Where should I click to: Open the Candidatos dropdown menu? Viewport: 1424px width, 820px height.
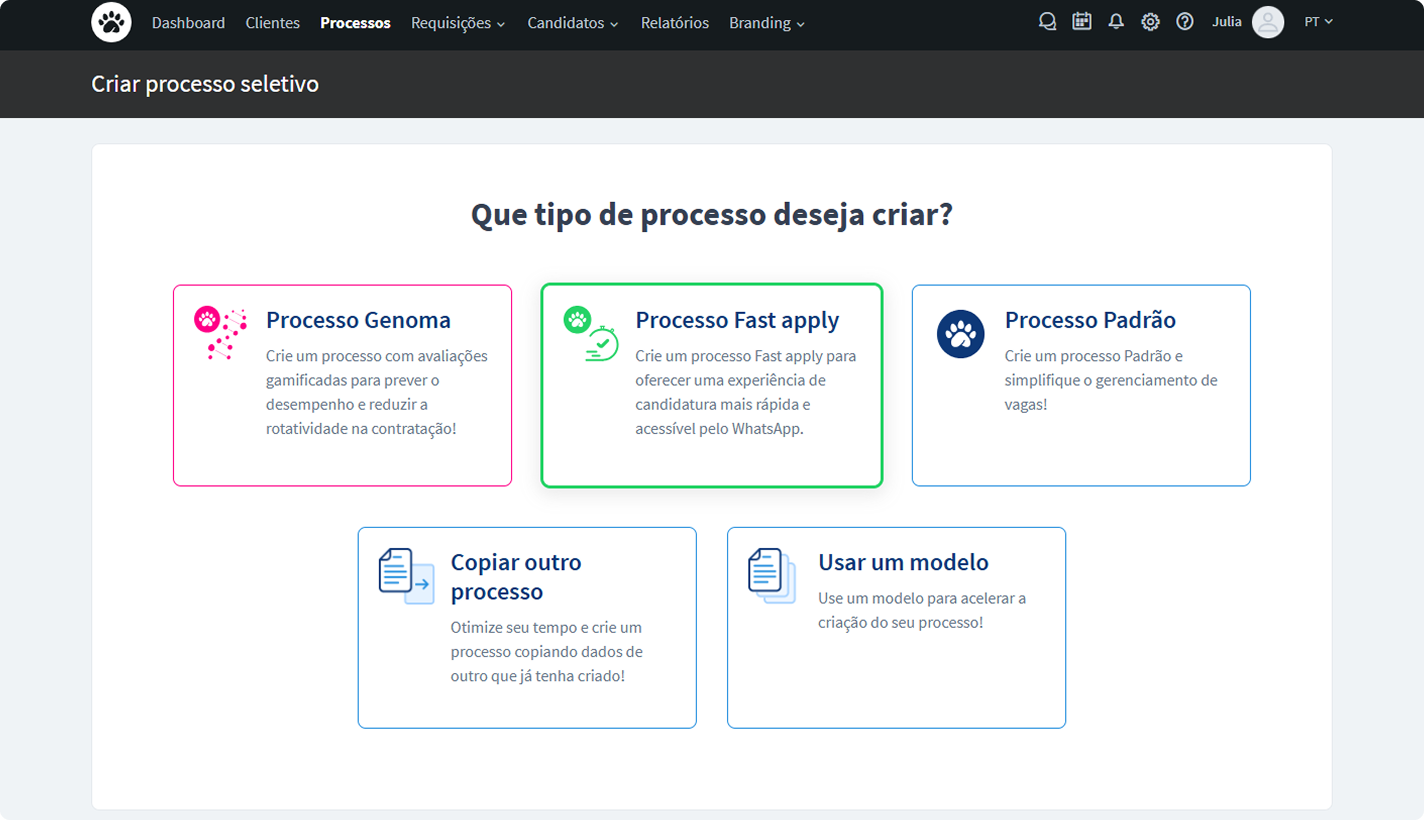(573, 22)
